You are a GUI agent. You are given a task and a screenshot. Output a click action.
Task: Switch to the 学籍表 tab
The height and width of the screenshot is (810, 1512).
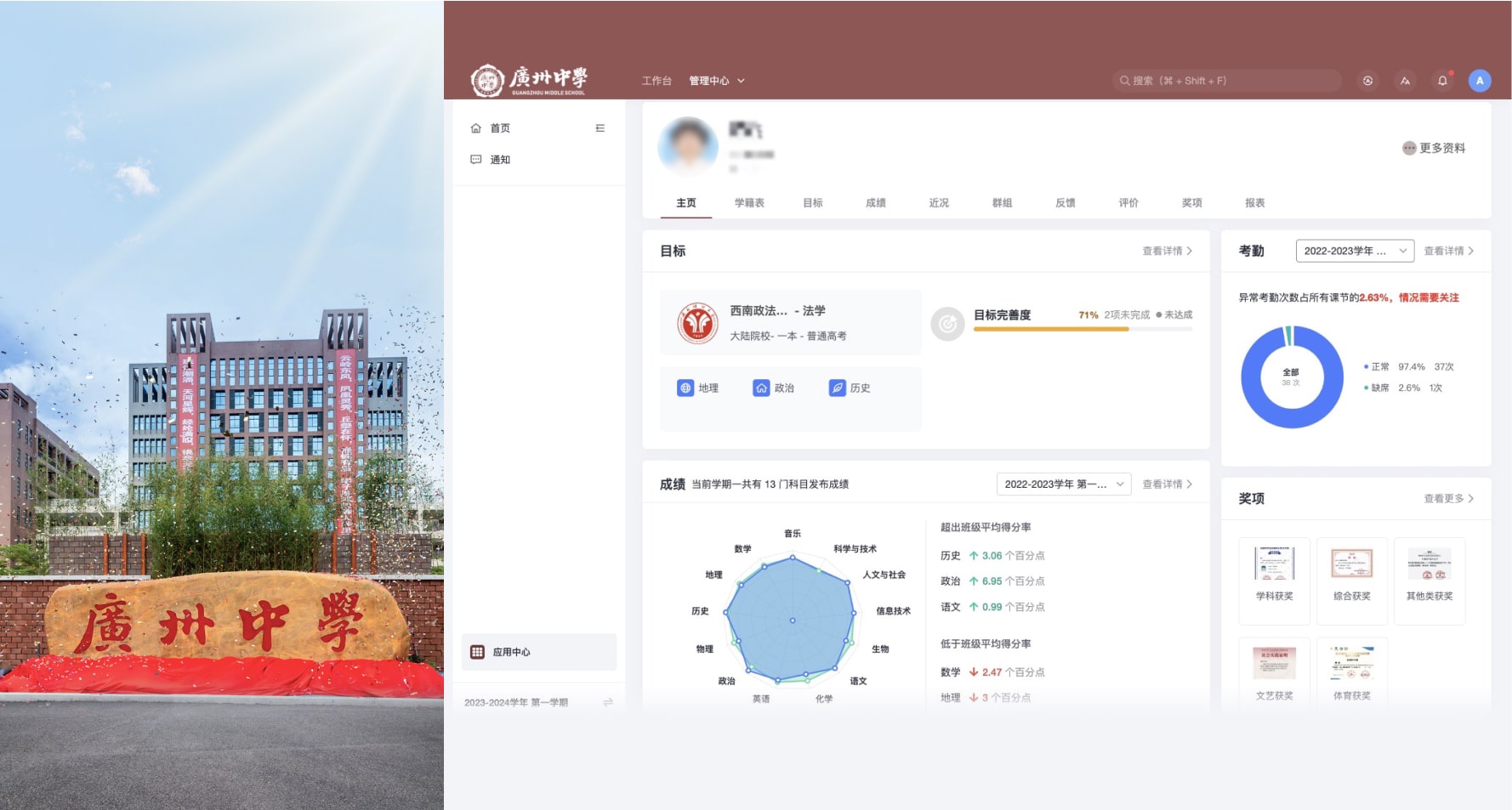click(x=749, y=203)
